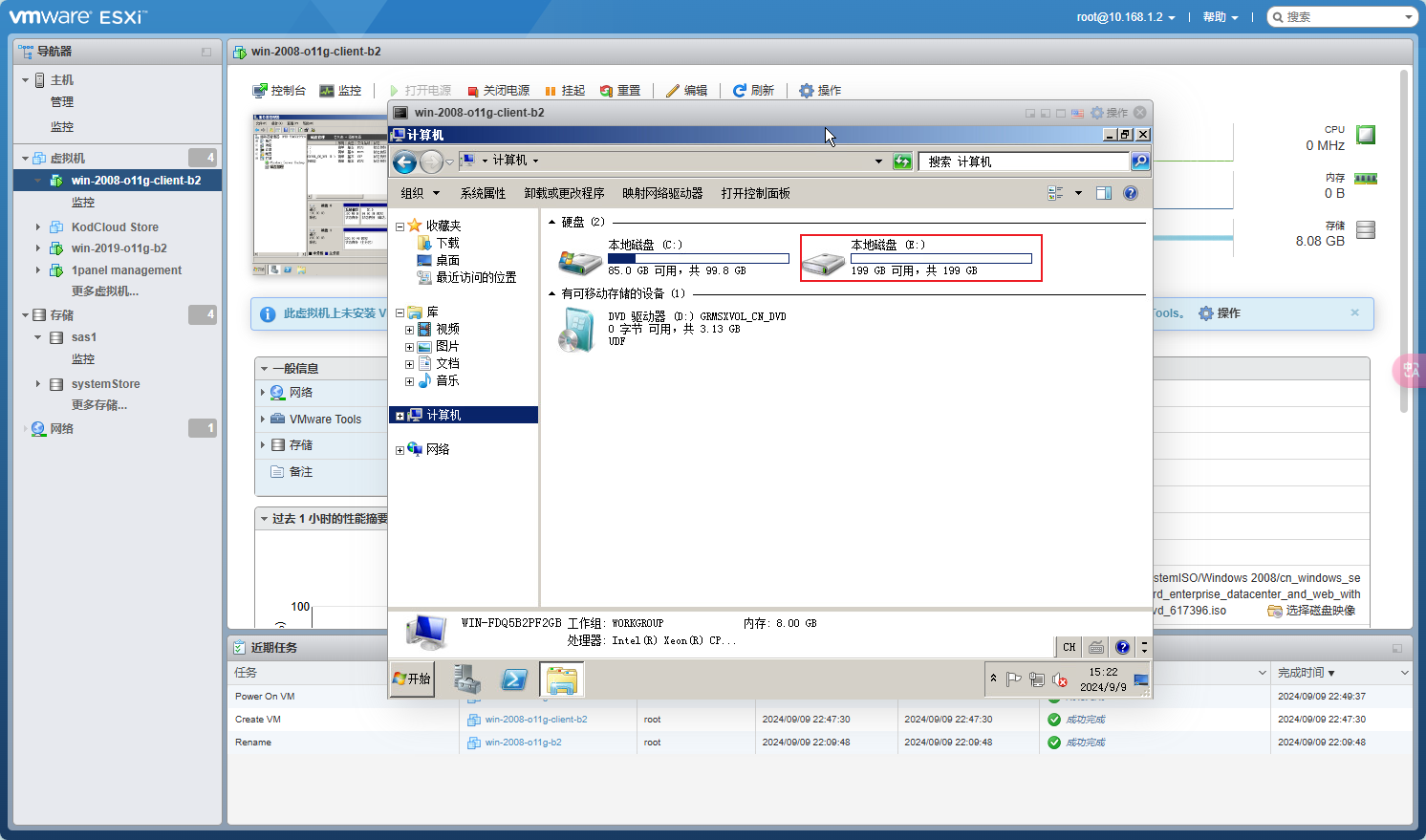Click the search magnifier icon in explorer
This screenshot has height=840, width=1426.
1140,162
